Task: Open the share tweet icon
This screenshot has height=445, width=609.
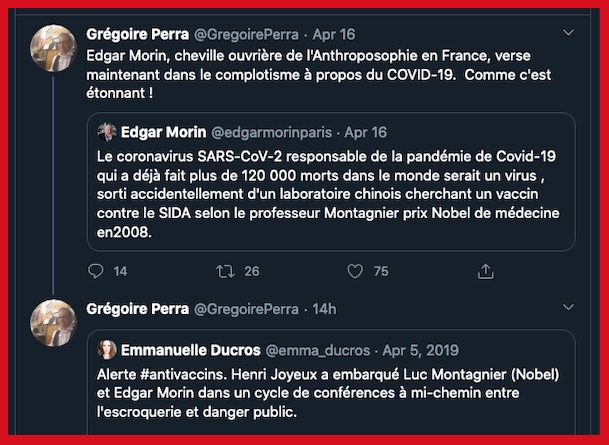Action: pyautogui.click(x=486, y=271)
